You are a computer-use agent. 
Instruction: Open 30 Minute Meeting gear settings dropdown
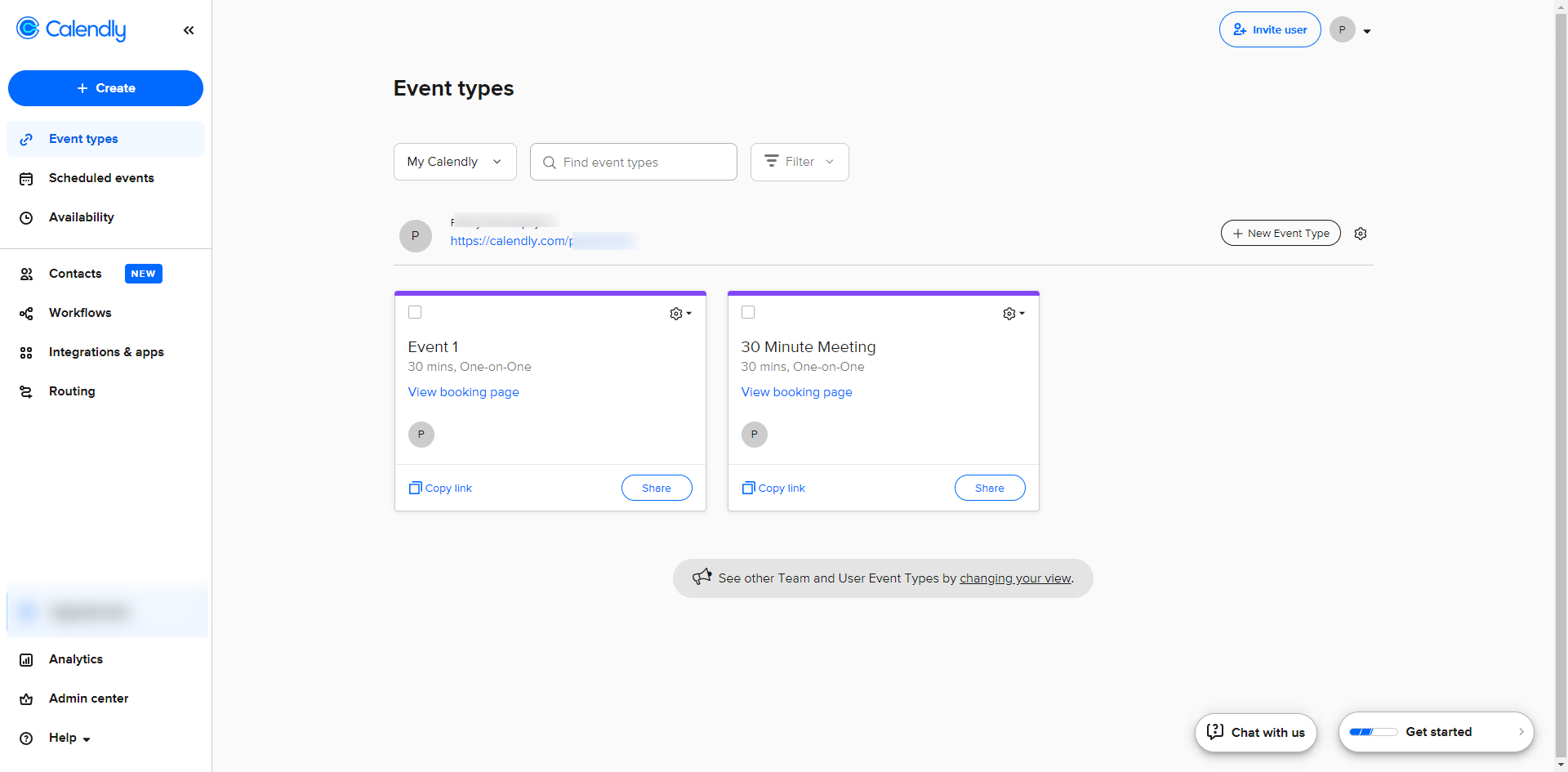(1013, 314)
